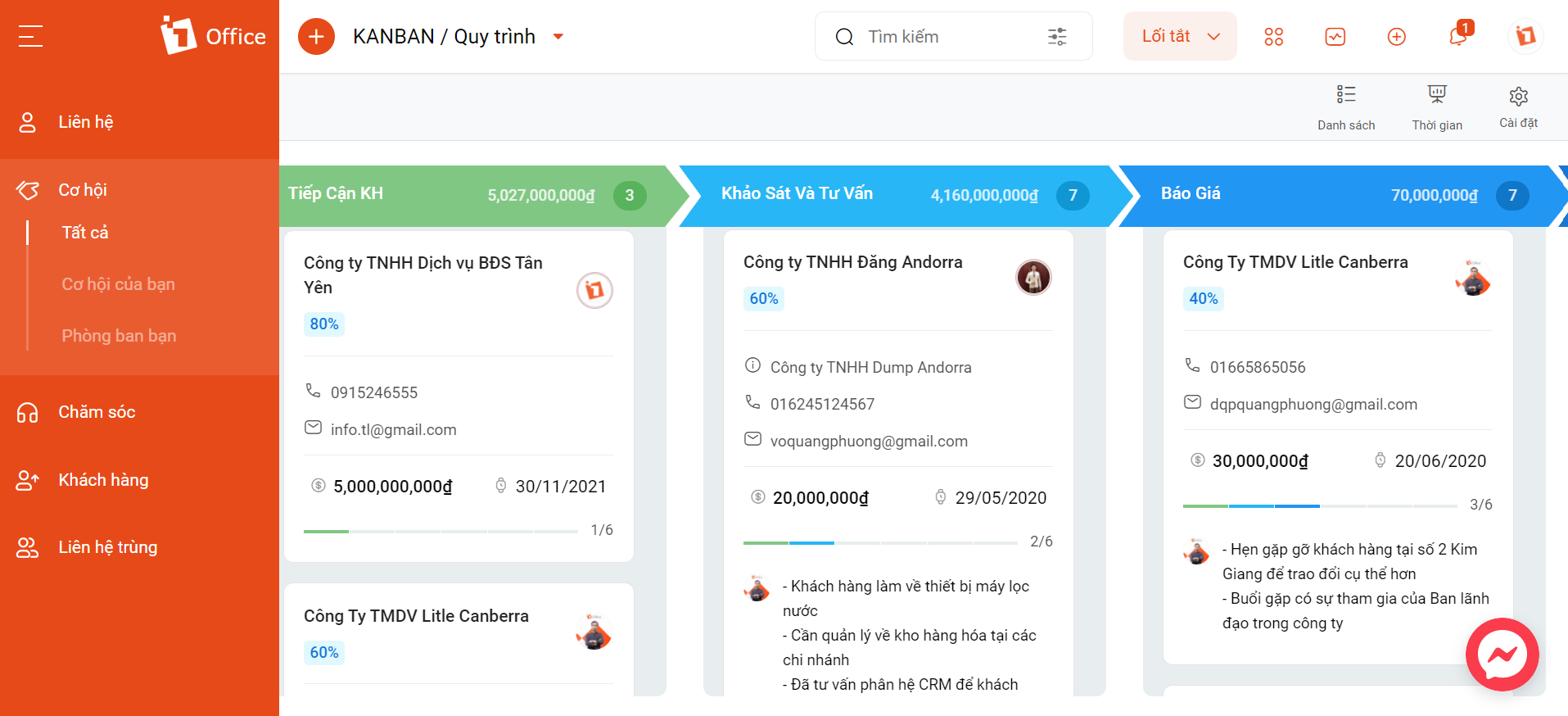
Task: Select Phòng ban bạn submenu
Action: (119, 336)
